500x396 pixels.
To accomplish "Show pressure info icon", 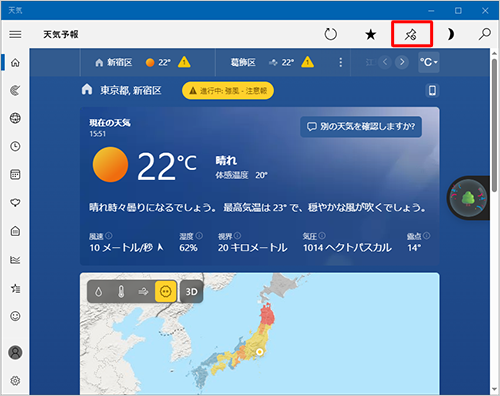I will [322, 236].
